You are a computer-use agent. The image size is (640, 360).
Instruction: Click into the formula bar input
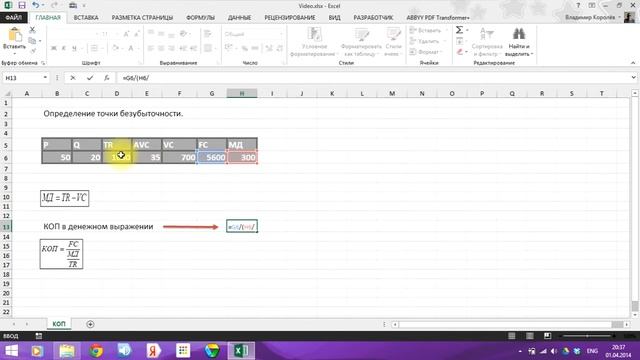pos(373,78)
